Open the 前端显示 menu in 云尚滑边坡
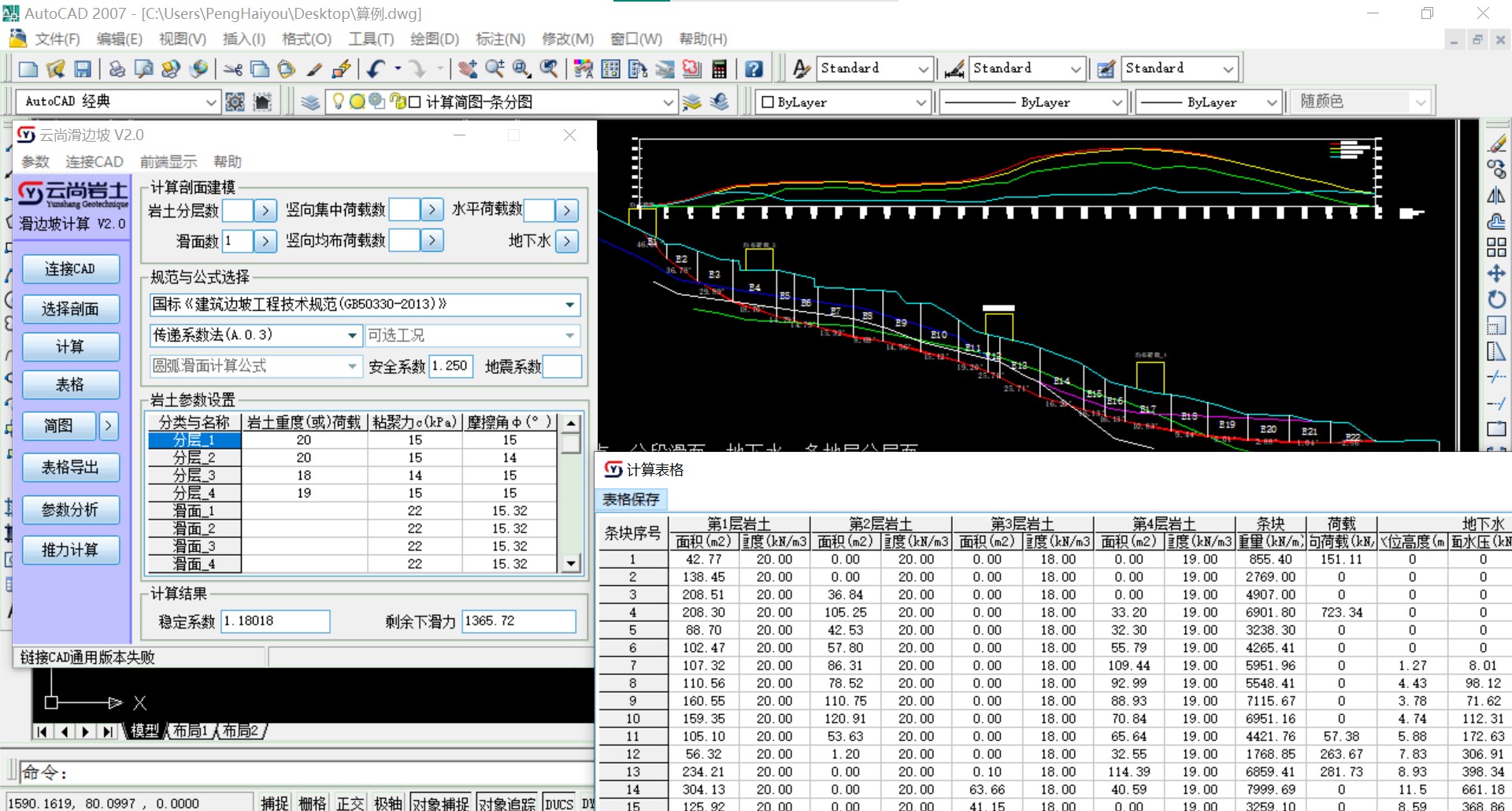Screen dimensions: 1512x811 pos(169,161)
